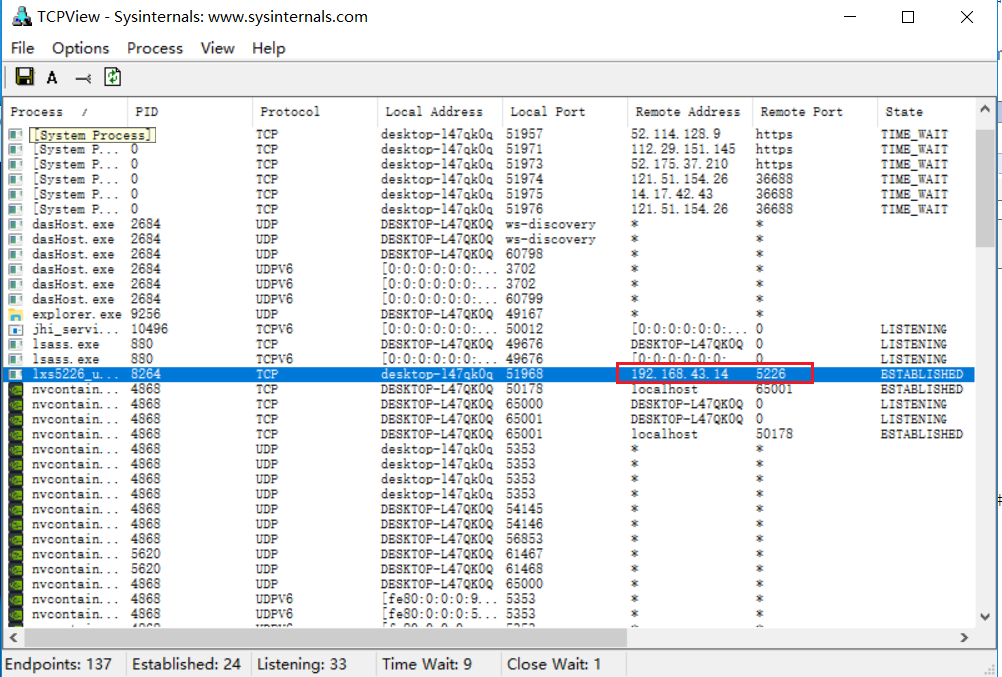This screenshot has width=1002, height=677.
Task: Click the dasHost.exe icon on the port 60799 row
Action: [x=15, y=299]
